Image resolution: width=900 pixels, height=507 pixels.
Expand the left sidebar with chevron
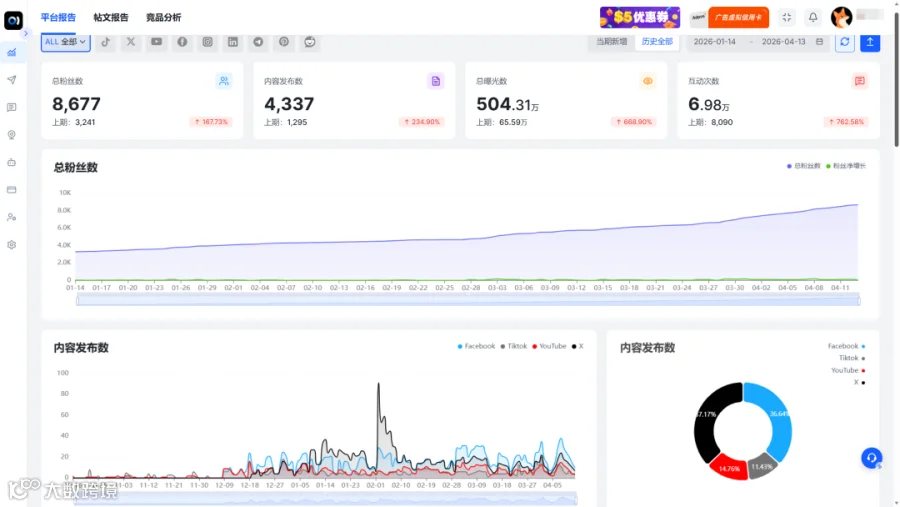click(x=25, y=33)
